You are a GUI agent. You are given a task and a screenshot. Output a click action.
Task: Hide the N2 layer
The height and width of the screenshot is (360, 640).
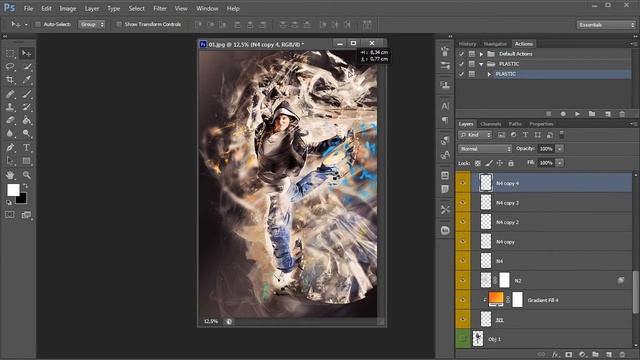click(x=463, y=280)
